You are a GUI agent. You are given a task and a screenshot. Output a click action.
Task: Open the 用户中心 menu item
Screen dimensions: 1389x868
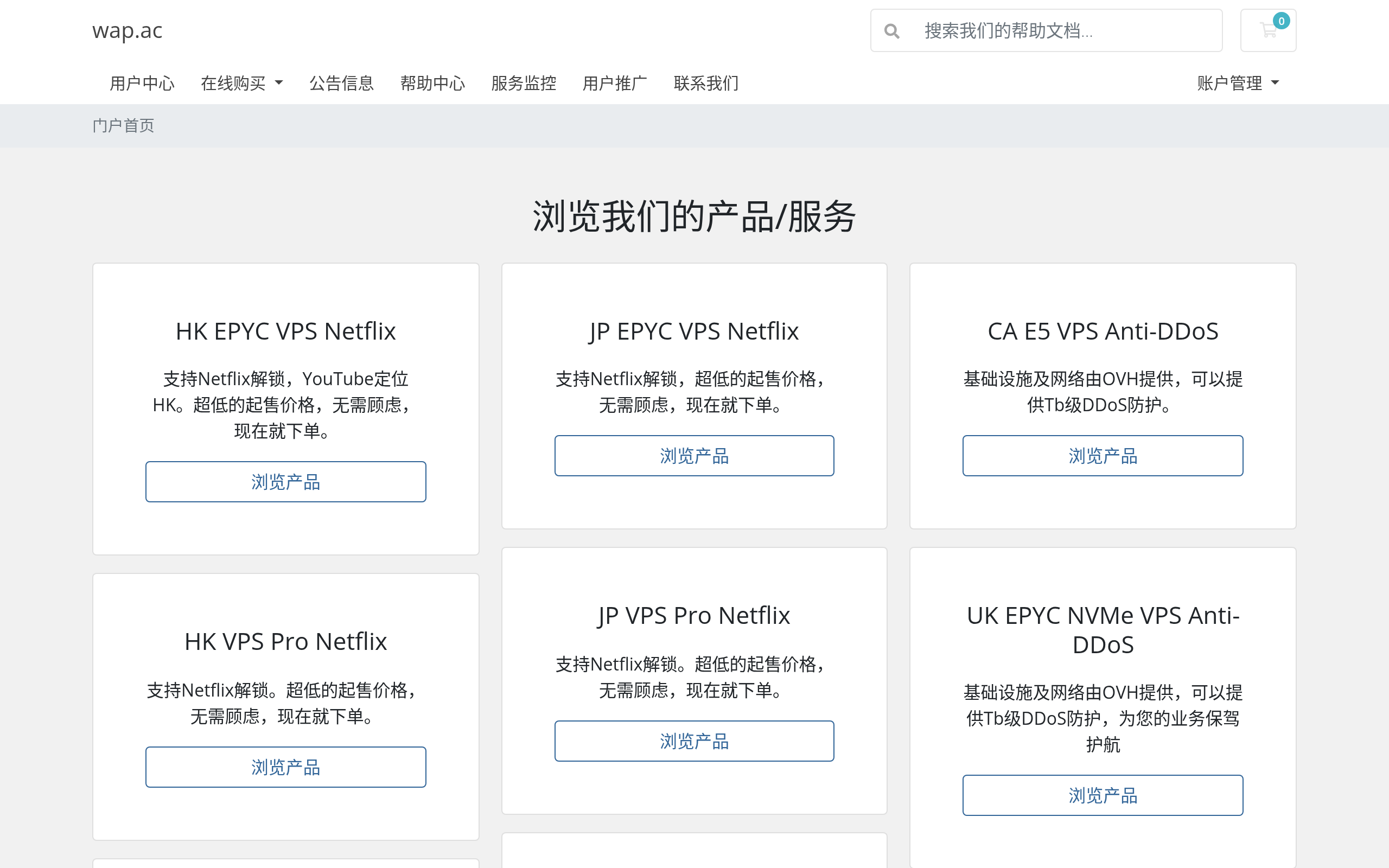[x=142, y=83]
